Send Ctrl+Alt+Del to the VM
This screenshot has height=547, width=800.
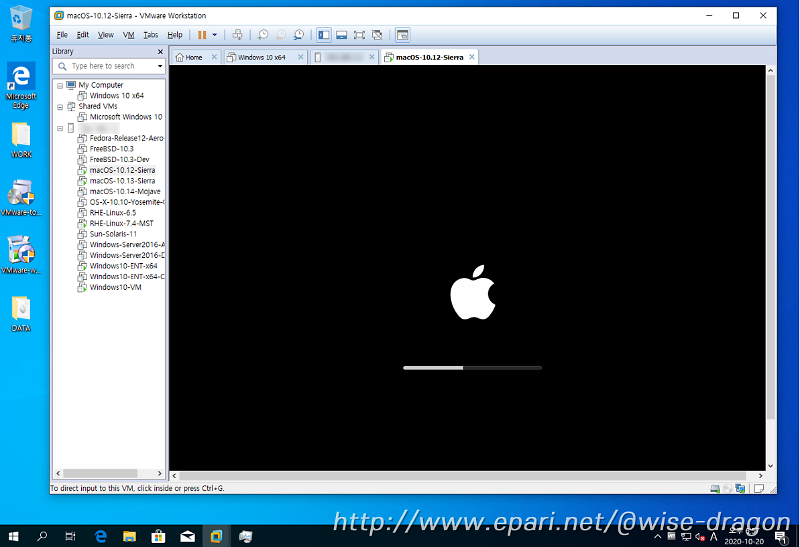point(237,35)
